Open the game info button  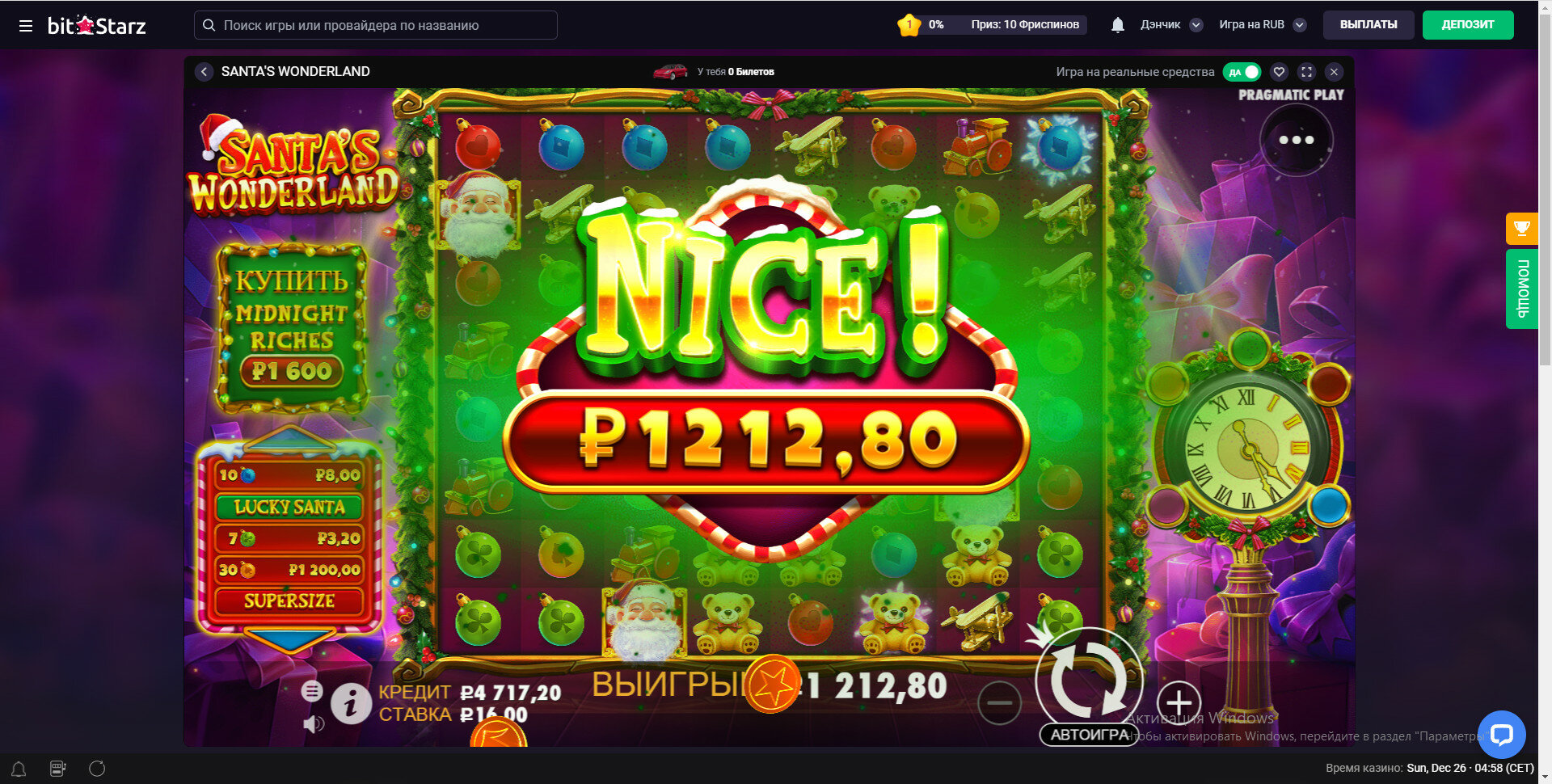[x=351, y=703]
